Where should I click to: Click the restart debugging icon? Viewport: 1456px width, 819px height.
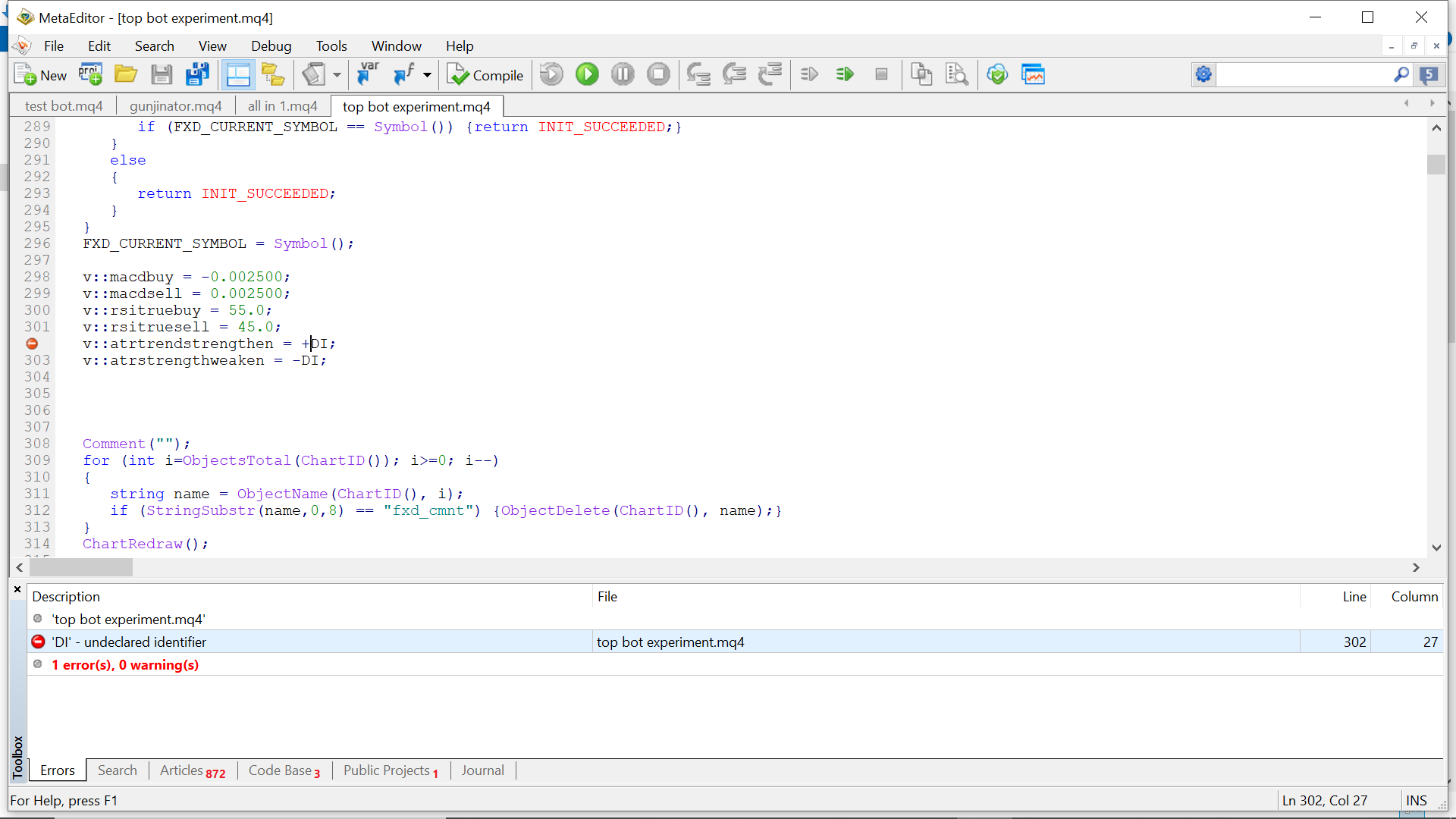(552, 75)
